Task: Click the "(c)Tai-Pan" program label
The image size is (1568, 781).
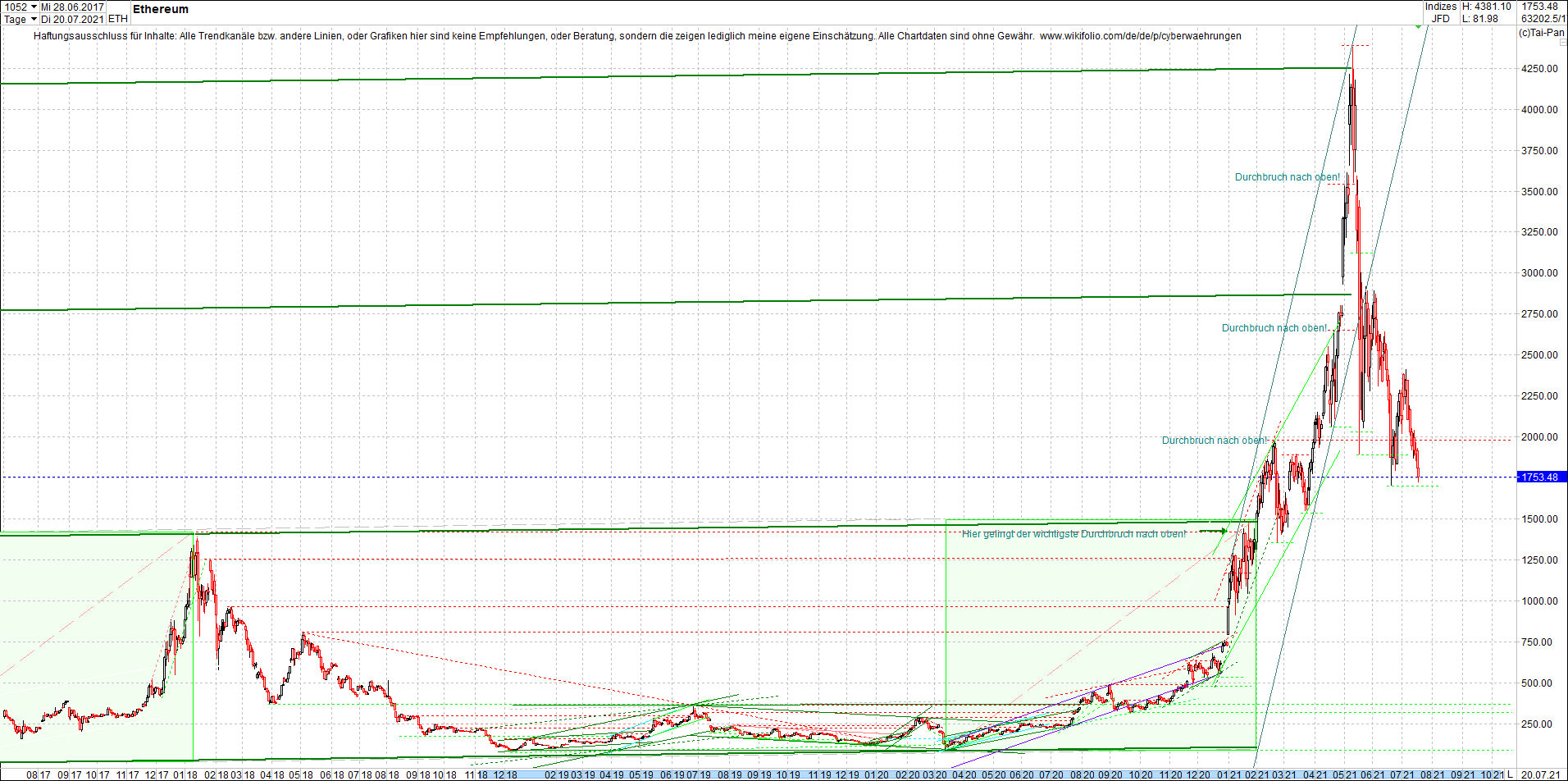Action: (x=1542, y=34)
